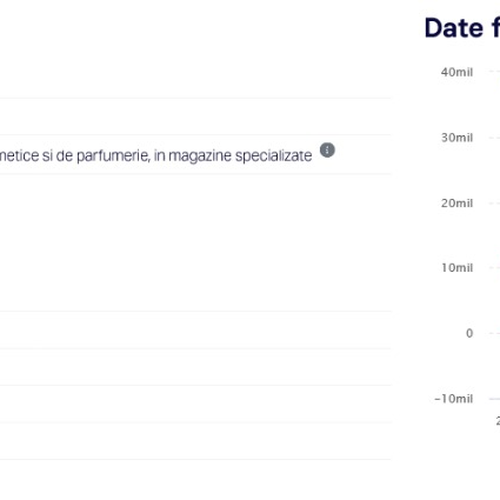
Task: Click the info icon after 'magazine specializate'
Action: pos(327,150)
